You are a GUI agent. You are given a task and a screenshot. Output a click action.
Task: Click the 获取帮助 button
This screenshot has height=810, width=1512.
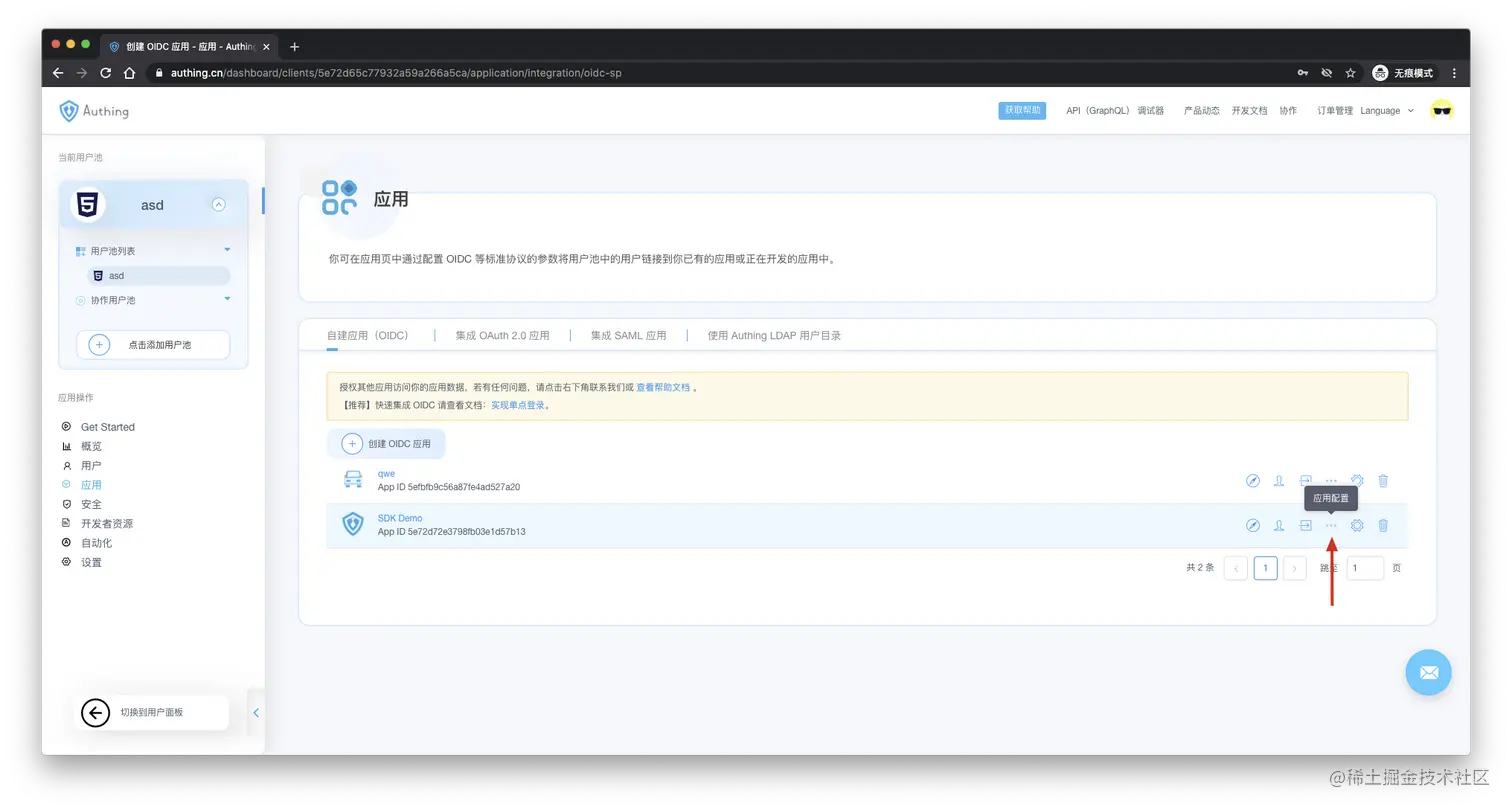pos(1022,110)
